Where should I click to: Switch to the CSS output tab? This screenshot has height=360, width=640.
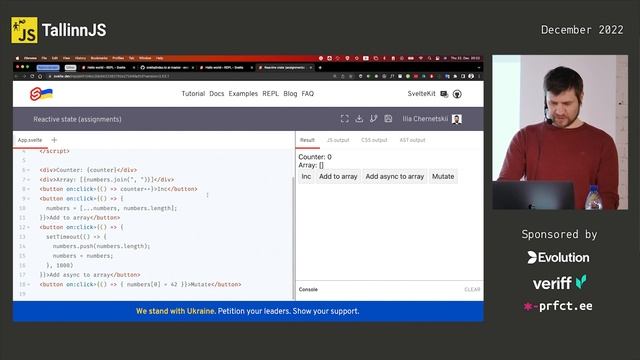(374, 140)
